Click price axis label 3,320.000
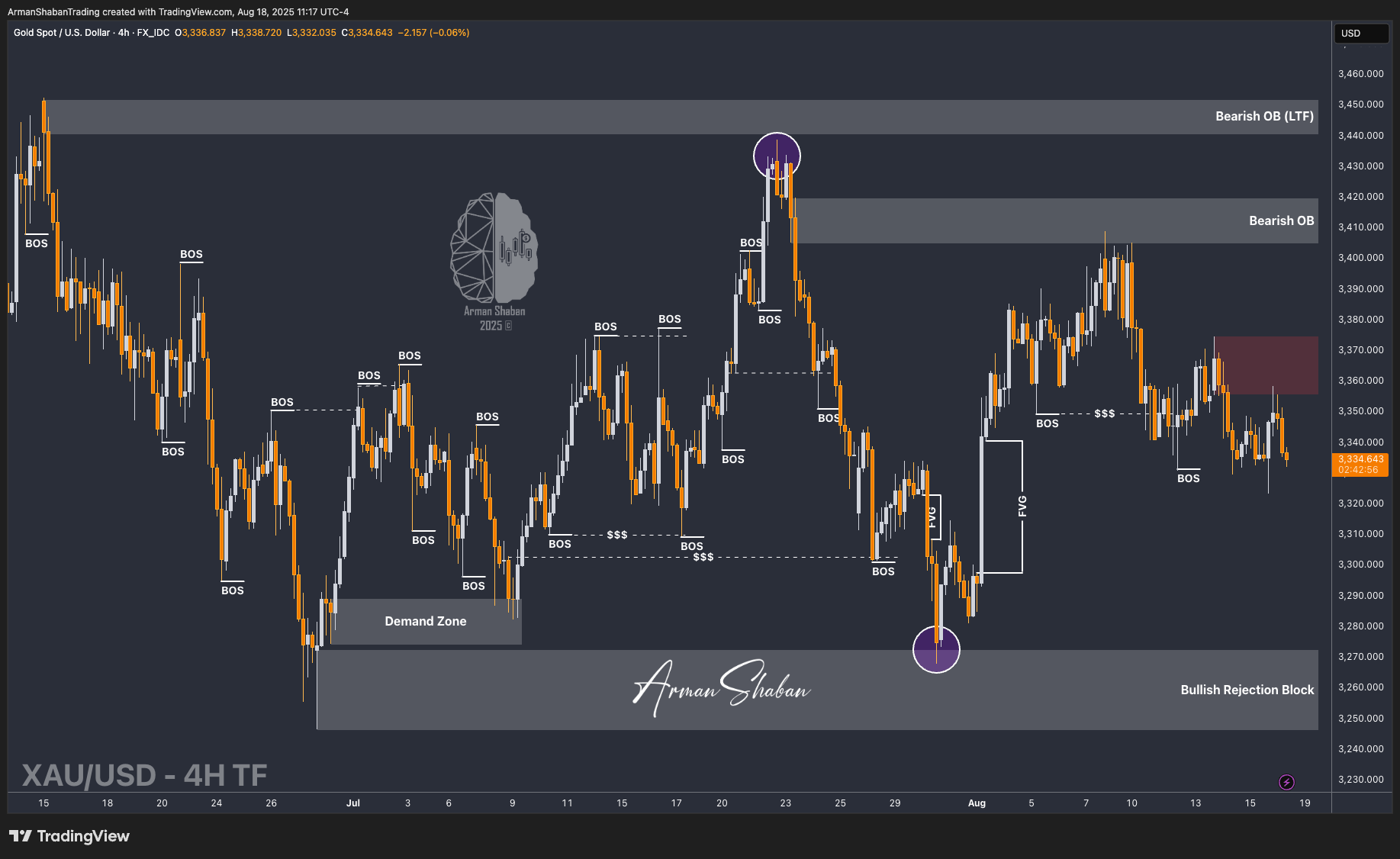The height and width of the screenshot is (859, 1400). 1360,503
